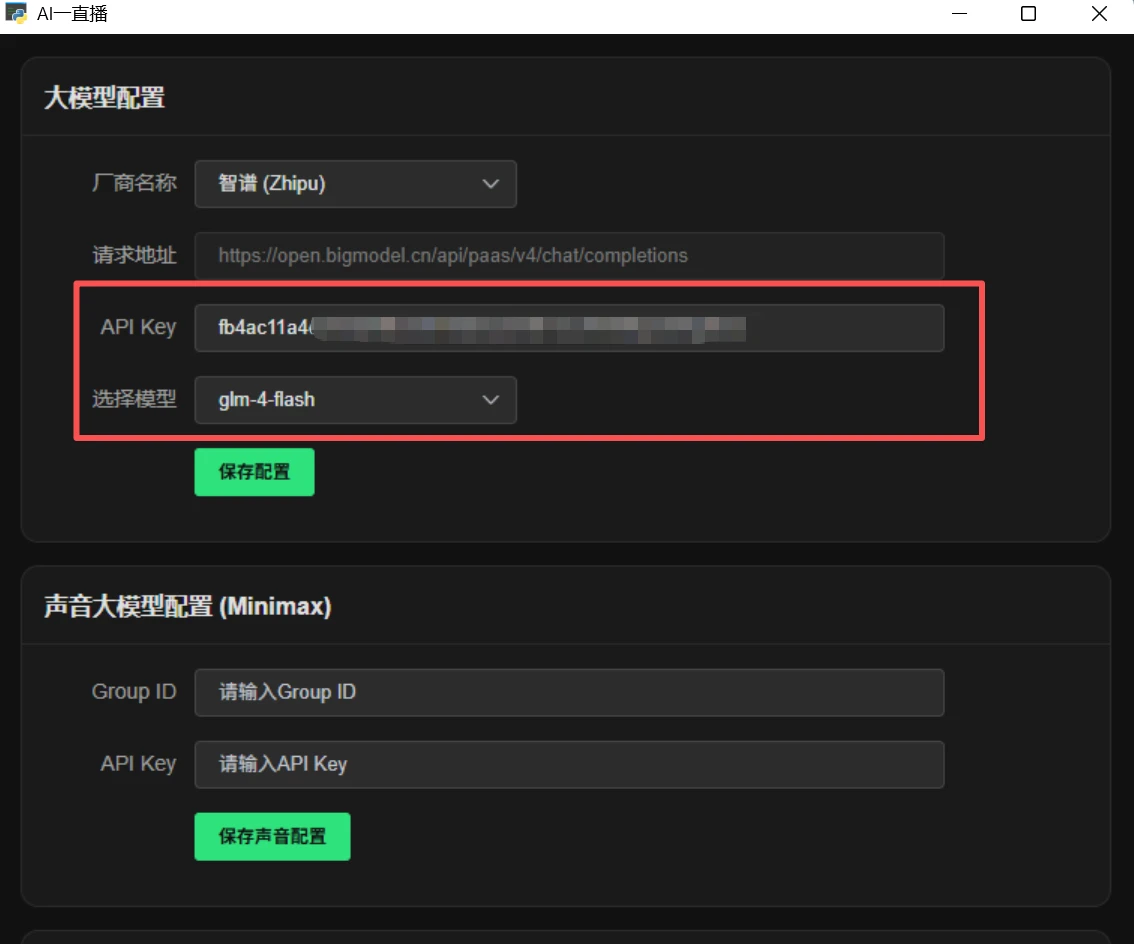
Task: Minimize the AI一直播 window
Action: coord(959,14)
